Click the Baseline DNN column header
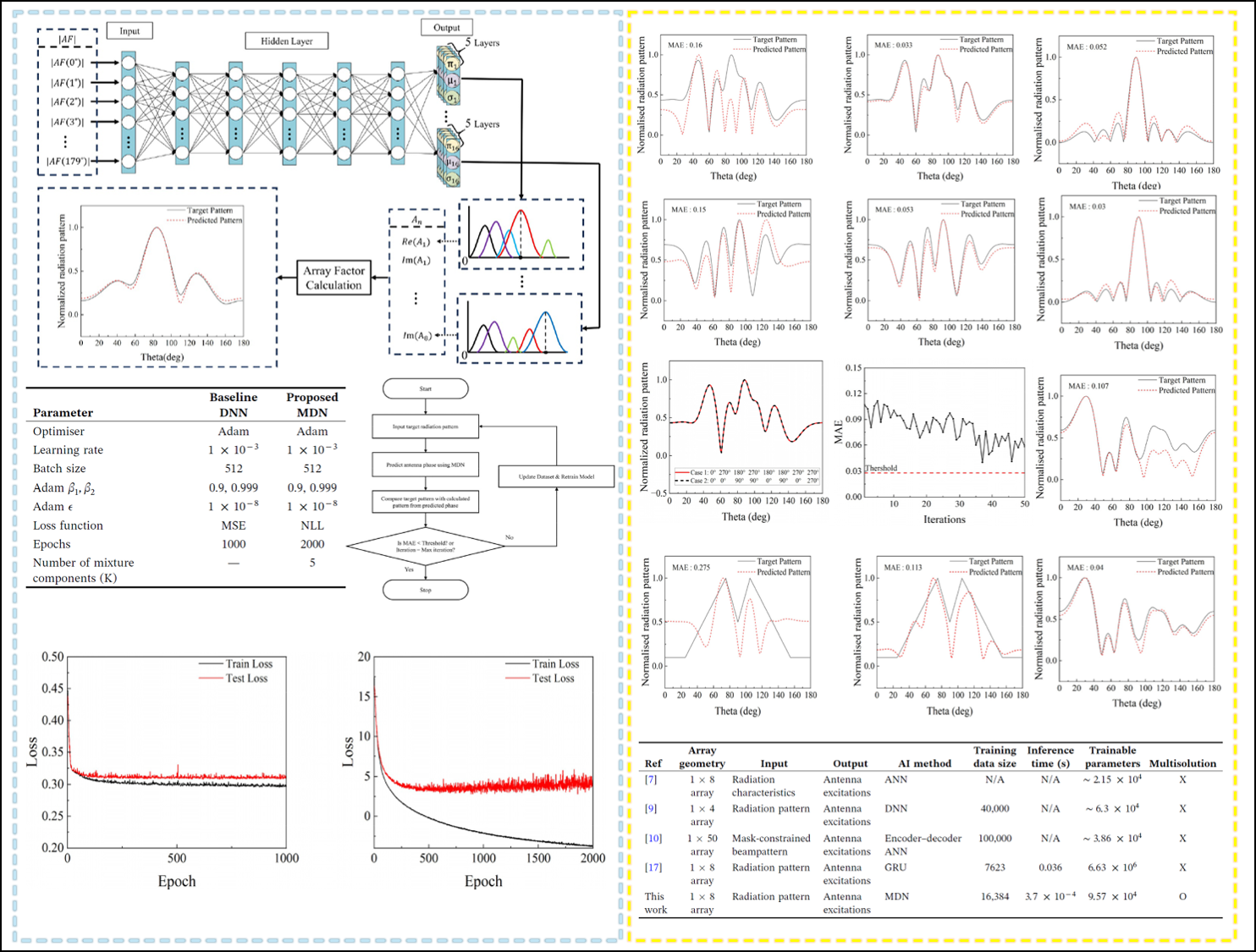The height and width of the screenshot is (952, 1256). [x=234, y=404]
